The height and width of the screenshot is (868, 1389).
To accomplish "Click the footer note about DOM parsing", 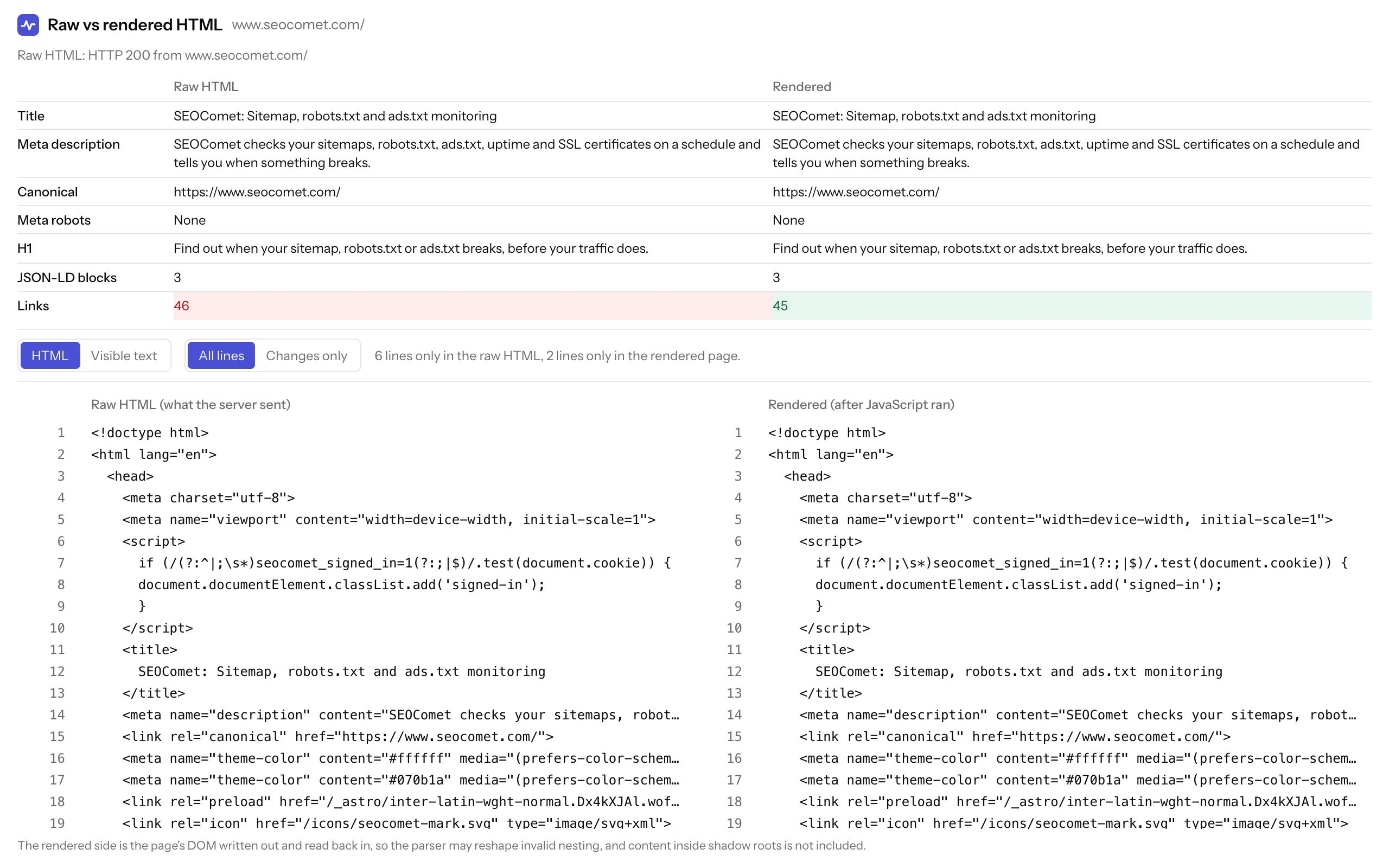I will coord(441,845).
